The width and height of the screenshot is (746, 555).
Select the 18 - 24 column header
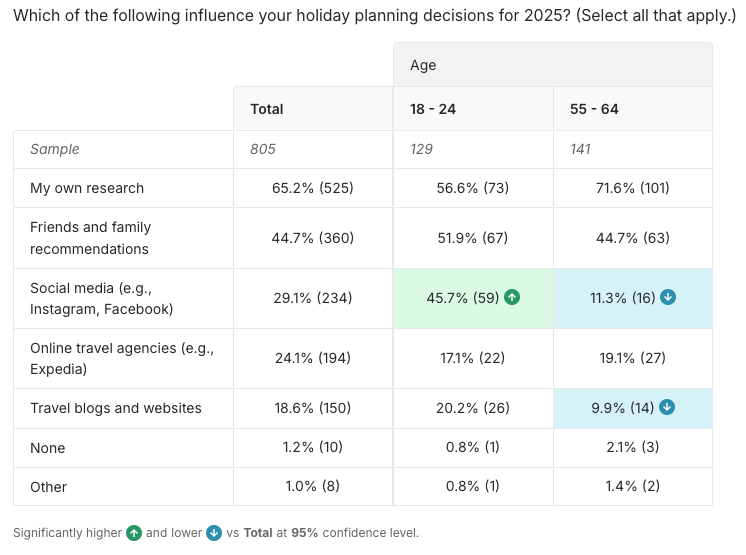(433, 109)
